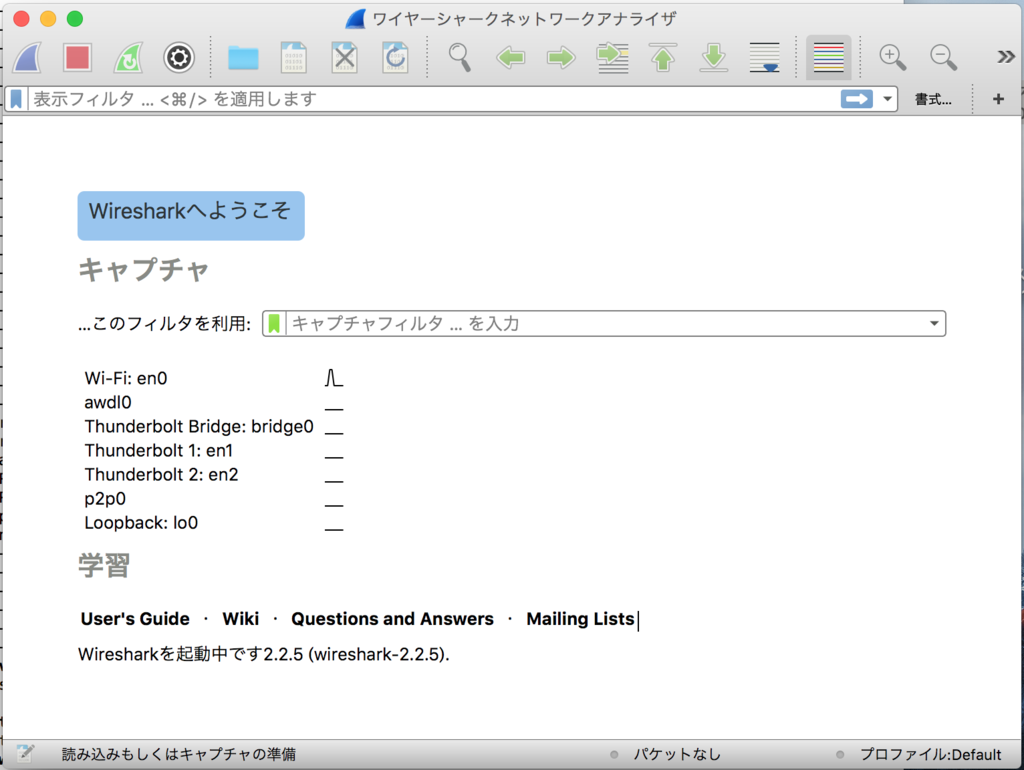This screenshot has width=1024, height=770.
Task: Click display filter bookmark icon
Action: coord(16,99)
